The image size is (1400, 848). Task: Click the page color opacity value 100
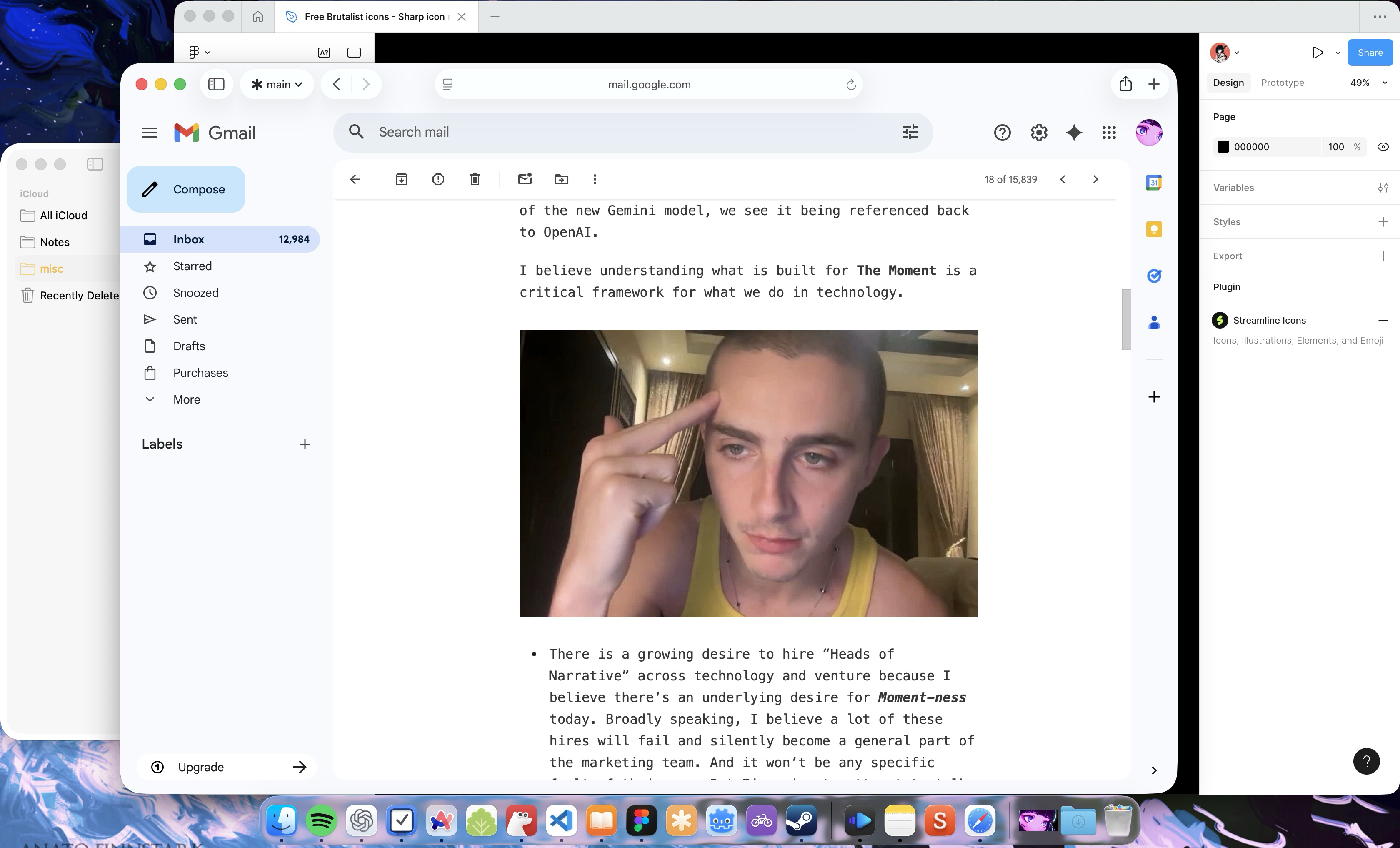pyautogui.click(x=1336, y=147)
